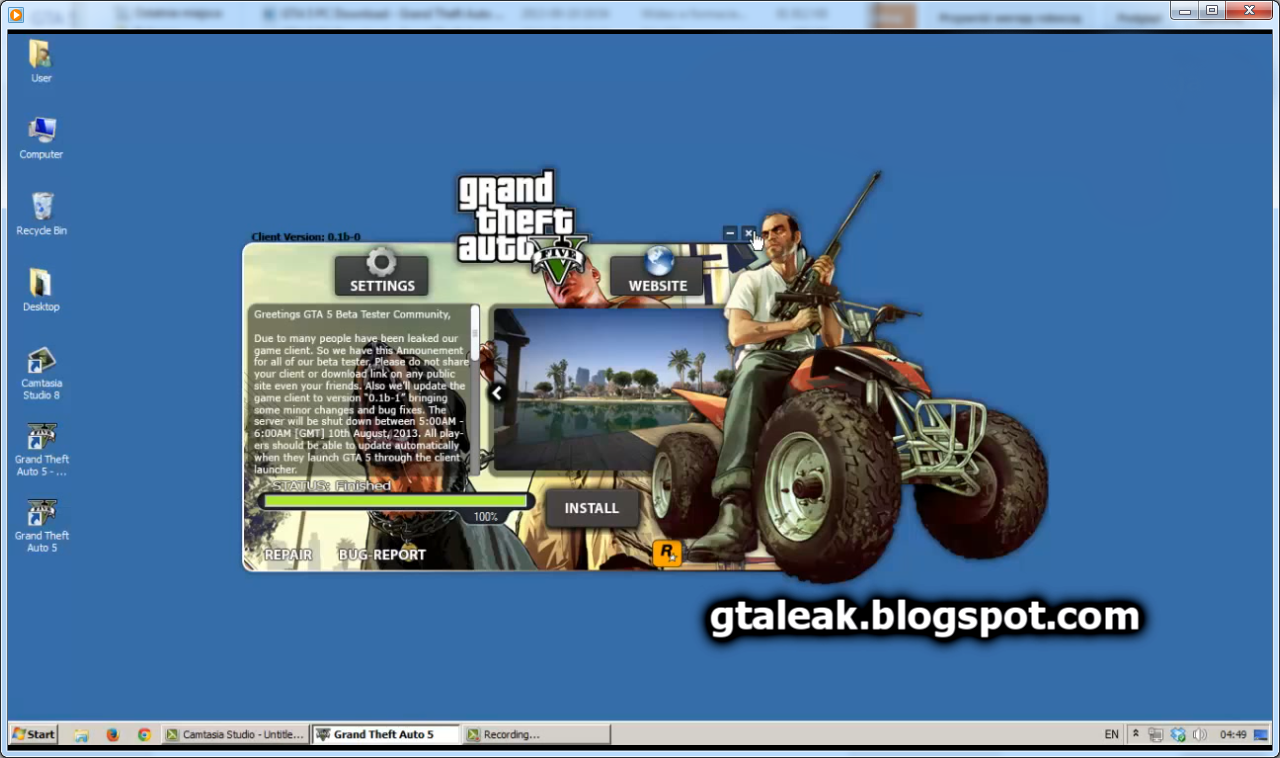Select the Recycle Bin desktop icon
1280x758 pixels.
tap(41, 214)
